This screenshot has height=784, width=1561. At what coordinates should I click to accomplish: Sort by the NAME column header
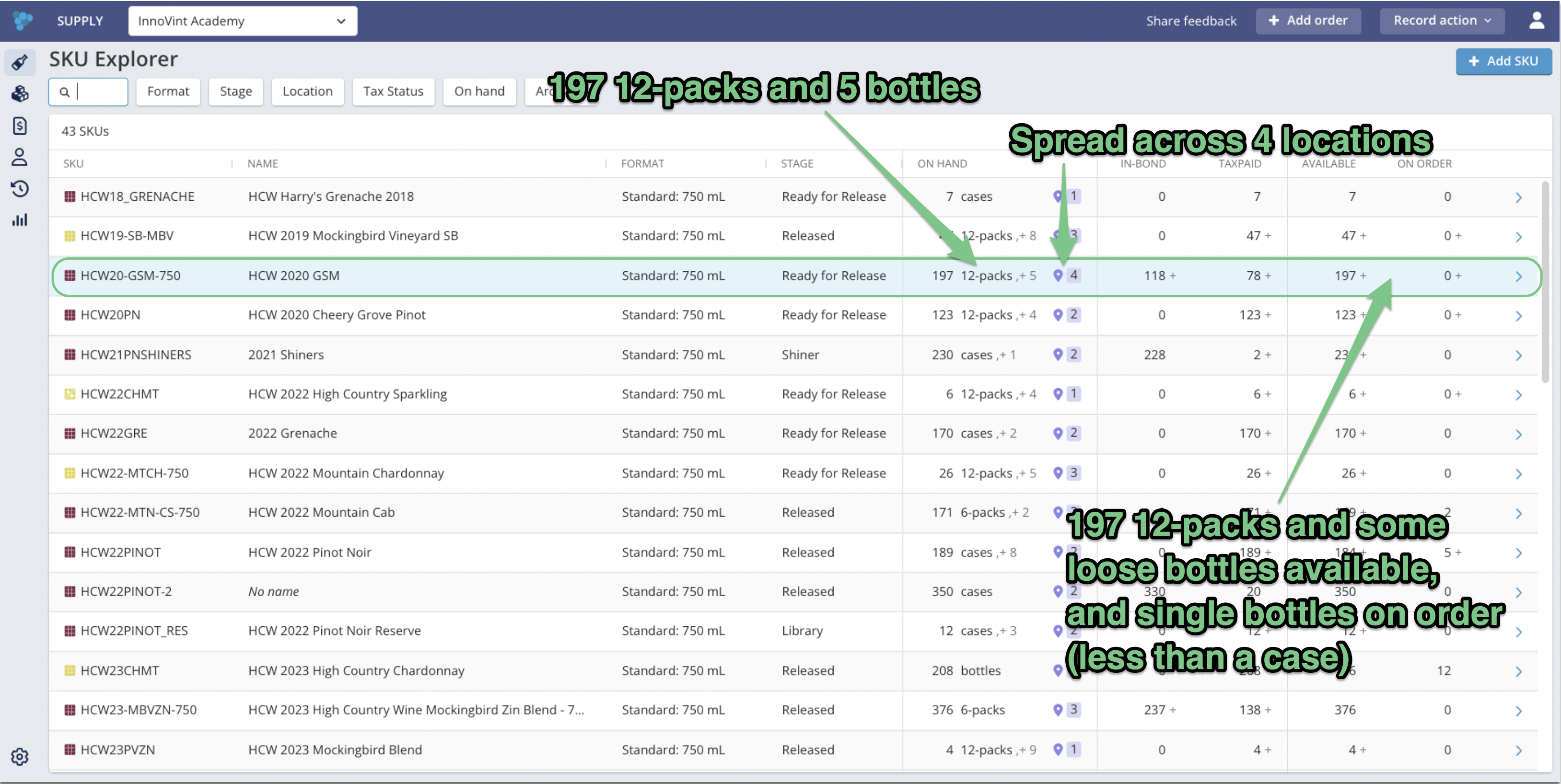[262, 163]
